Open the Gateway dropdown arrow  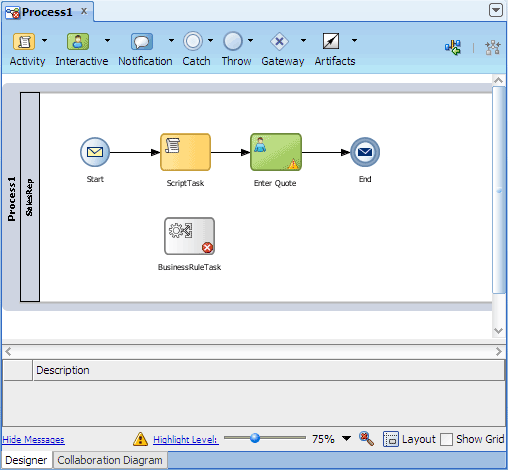(x=303, y=40)
